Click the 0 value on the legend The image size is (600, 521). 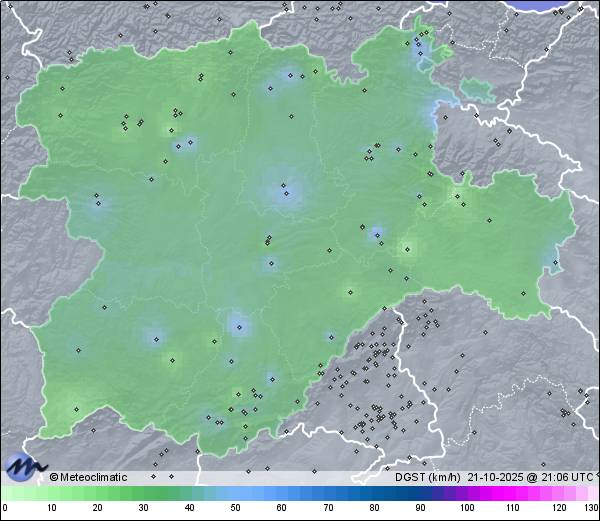[5, 508]
